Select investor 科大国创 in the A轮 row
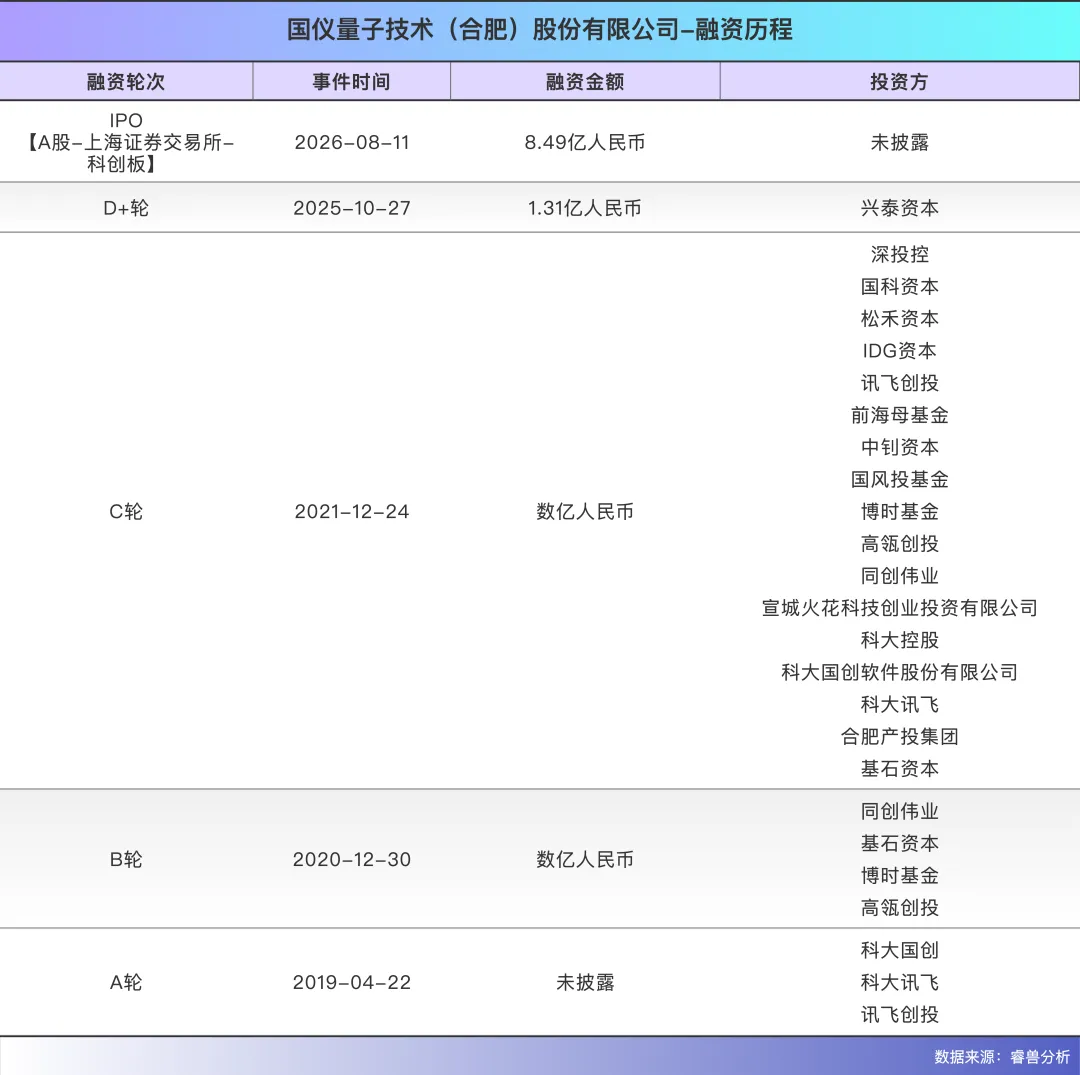 (900, 950)
